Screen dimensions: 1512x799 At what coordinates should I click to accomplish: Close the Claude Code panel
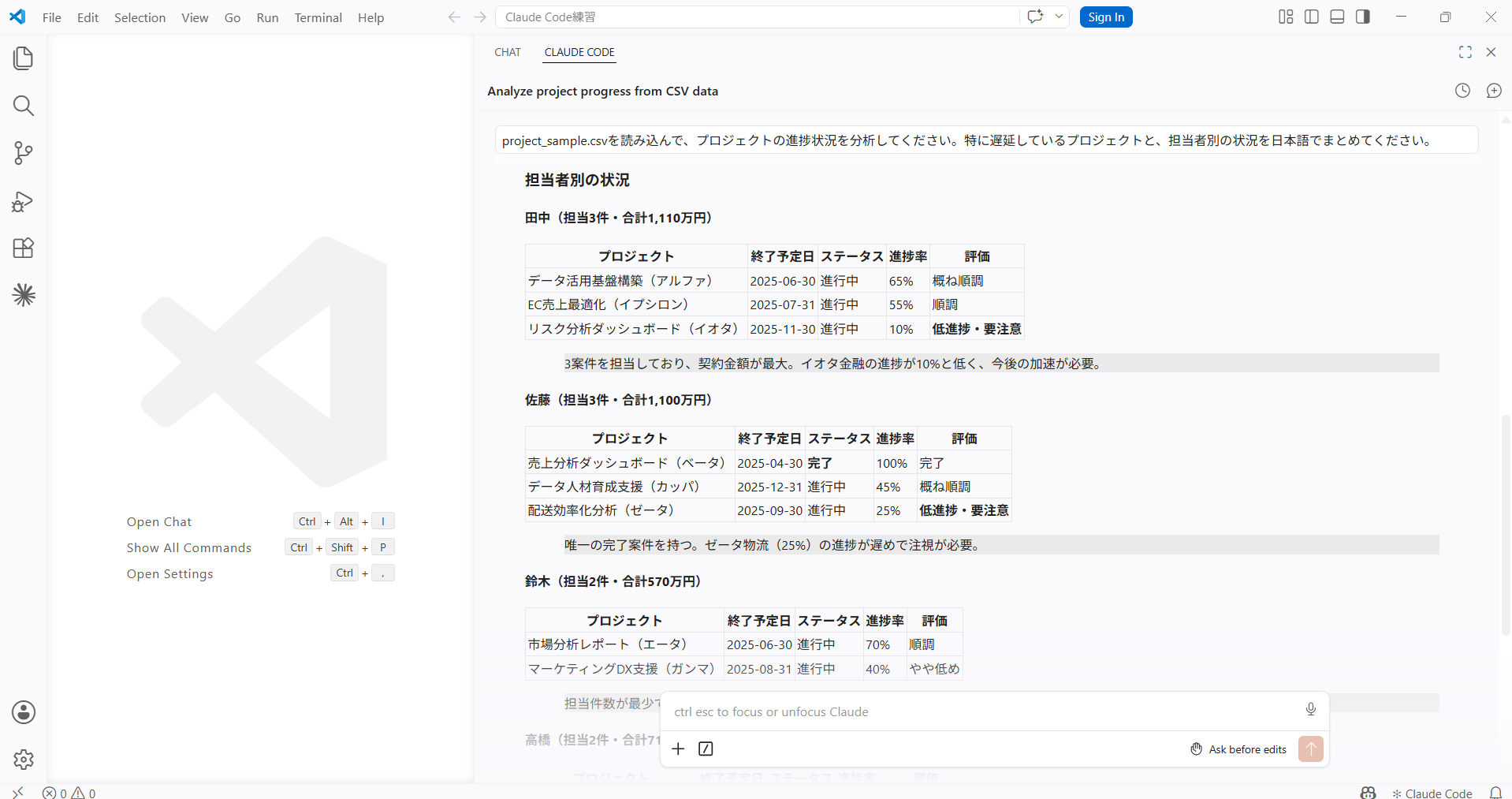point(1491,52)
